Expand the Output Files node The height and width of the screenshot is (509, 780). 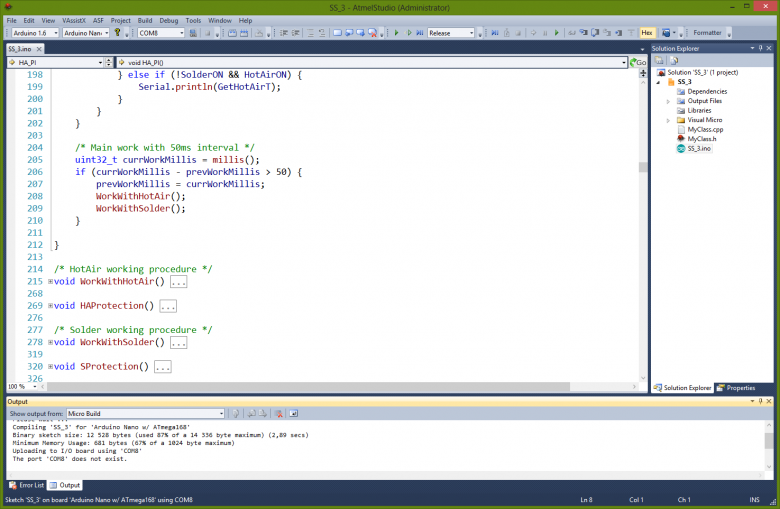point(668,101)
